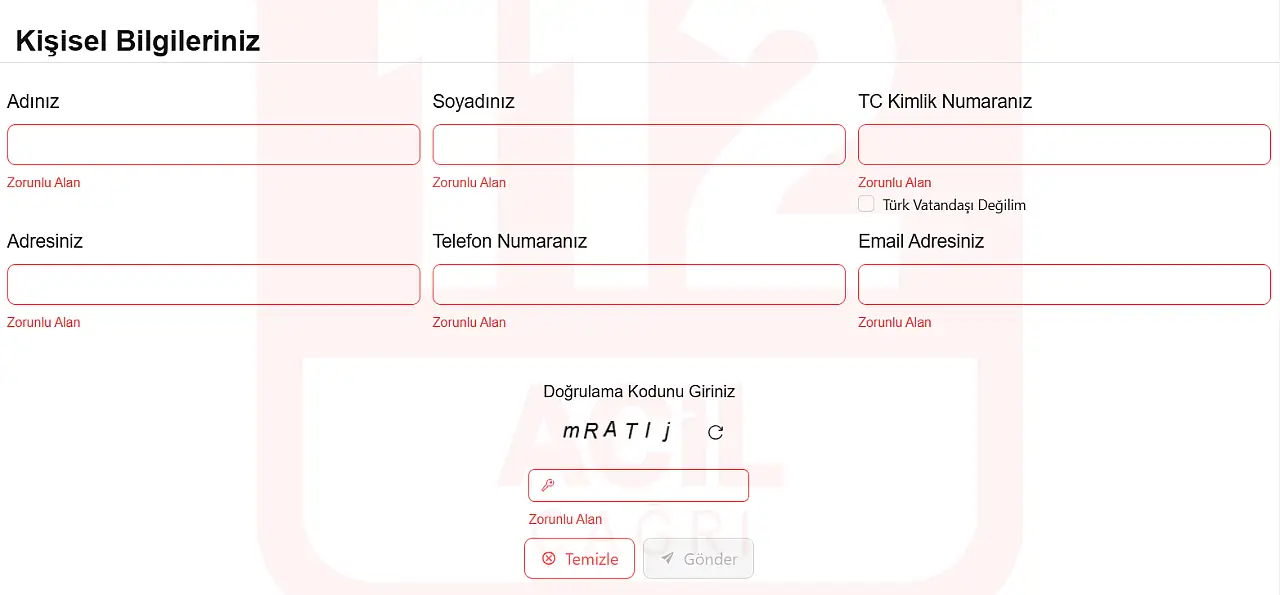Click the Kişisel Bilgileriniz heading
1280x595 pixels.
click(138, 41)
